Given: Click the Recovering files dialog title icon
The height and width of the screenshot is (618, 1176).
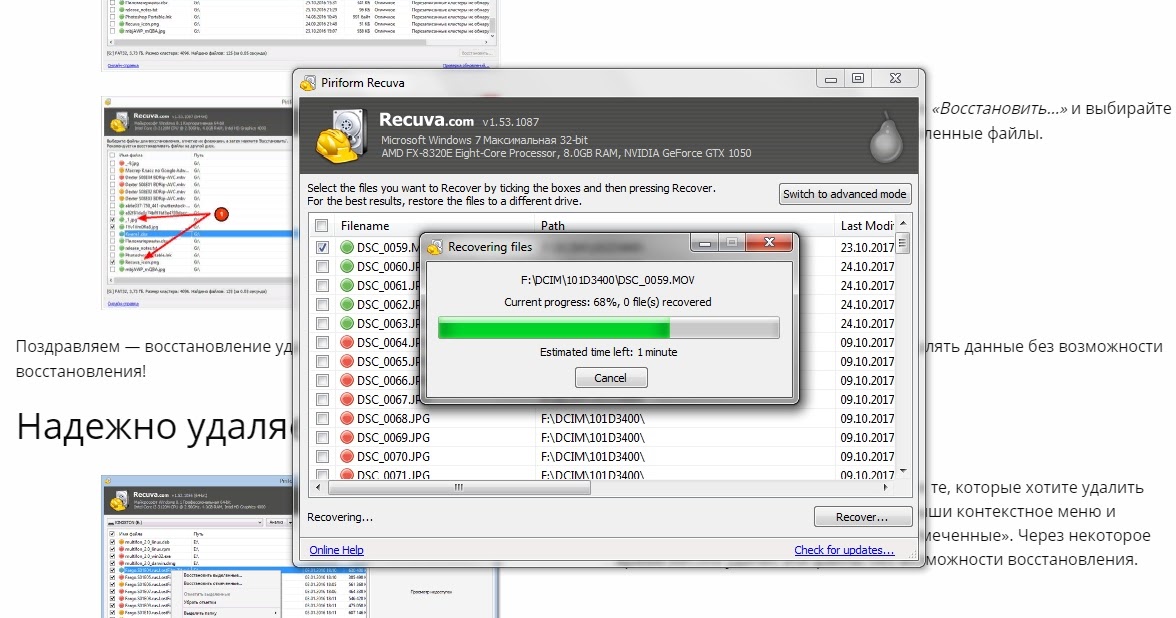Looking at the screenshot, I should pyautogui.click(x=435, y=247).
